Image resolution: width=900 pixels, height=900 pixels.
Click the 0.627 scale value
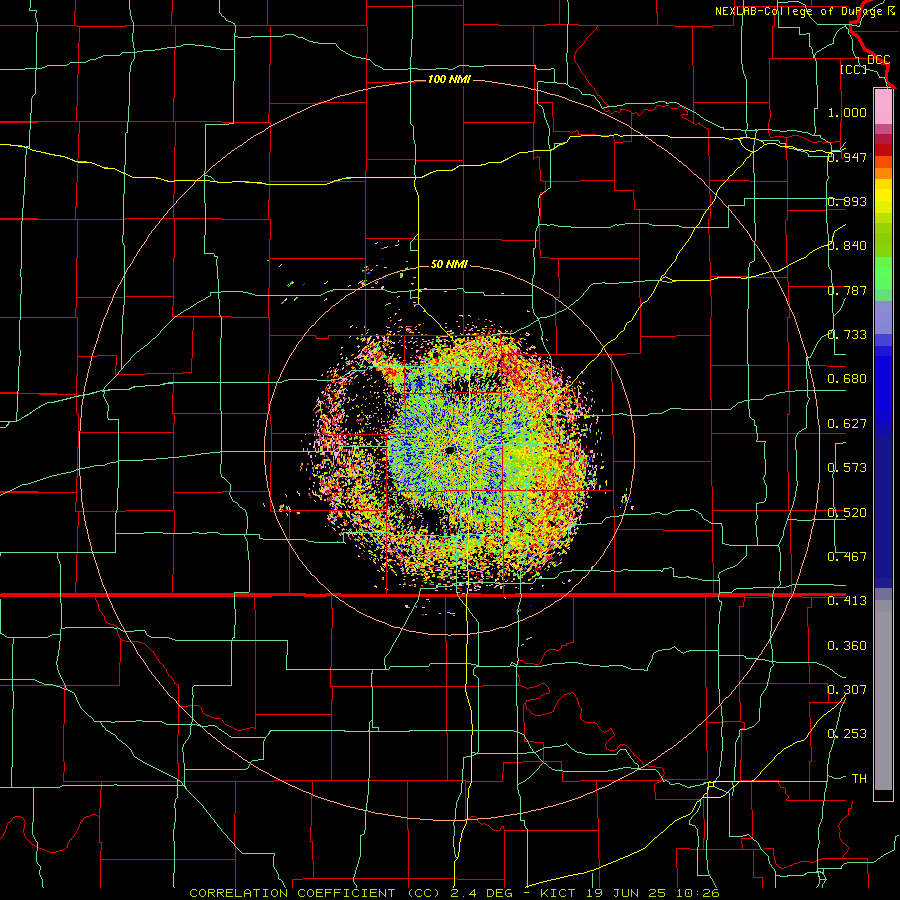(x=847, y=424)
